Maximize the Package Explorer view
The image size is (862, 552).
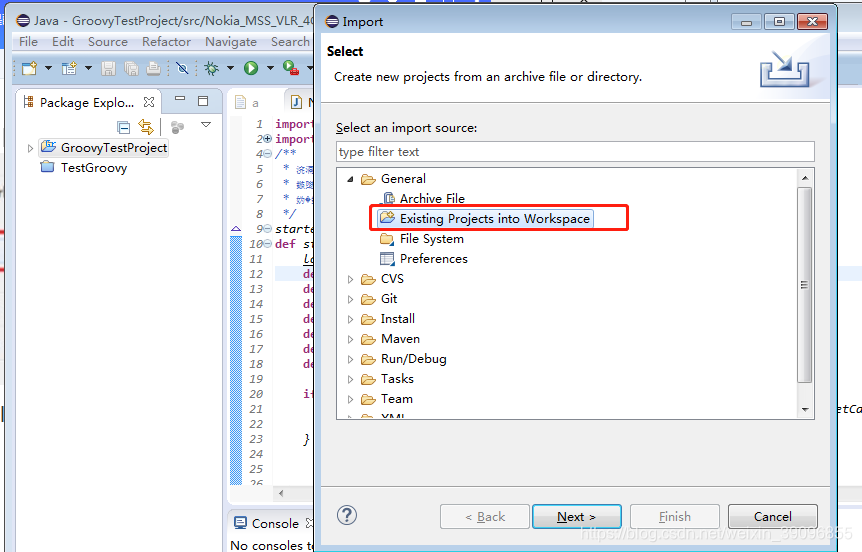click(x=203, y=101)
